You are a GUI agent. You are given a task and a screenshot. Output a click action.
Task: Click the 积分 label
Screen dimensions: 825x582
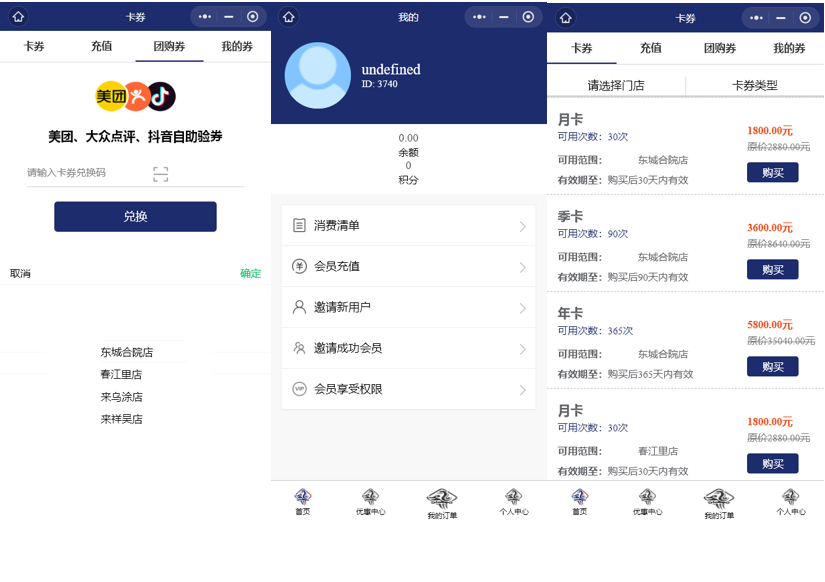[408, 180]
